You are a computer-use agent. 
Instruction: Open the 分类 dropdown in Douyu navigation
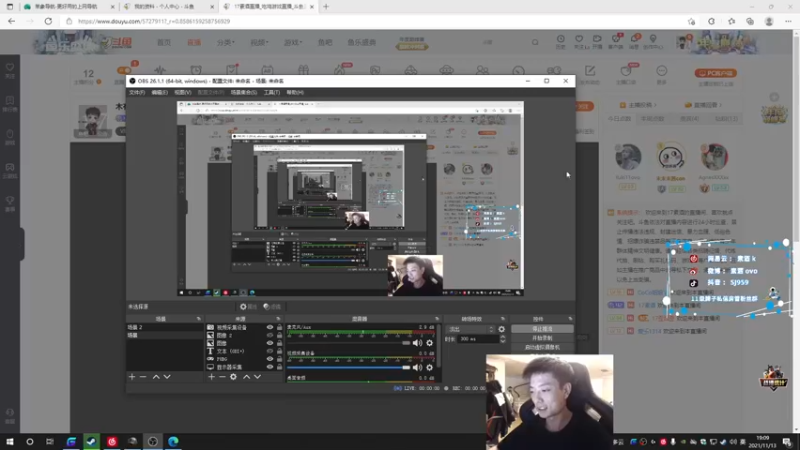226,42
